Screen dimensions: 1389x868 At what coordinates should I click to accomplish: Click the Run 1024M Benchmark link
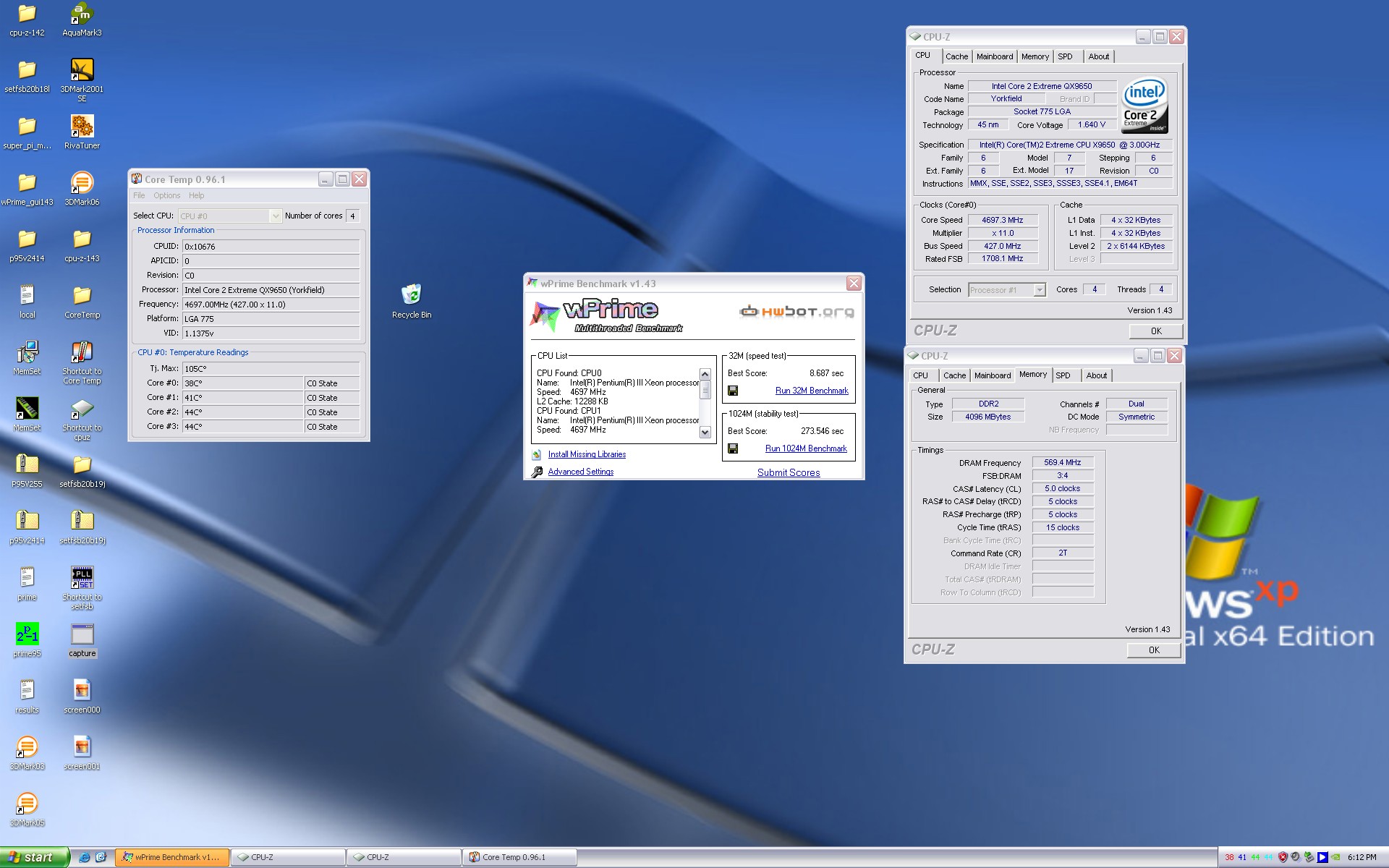(806, 448)
